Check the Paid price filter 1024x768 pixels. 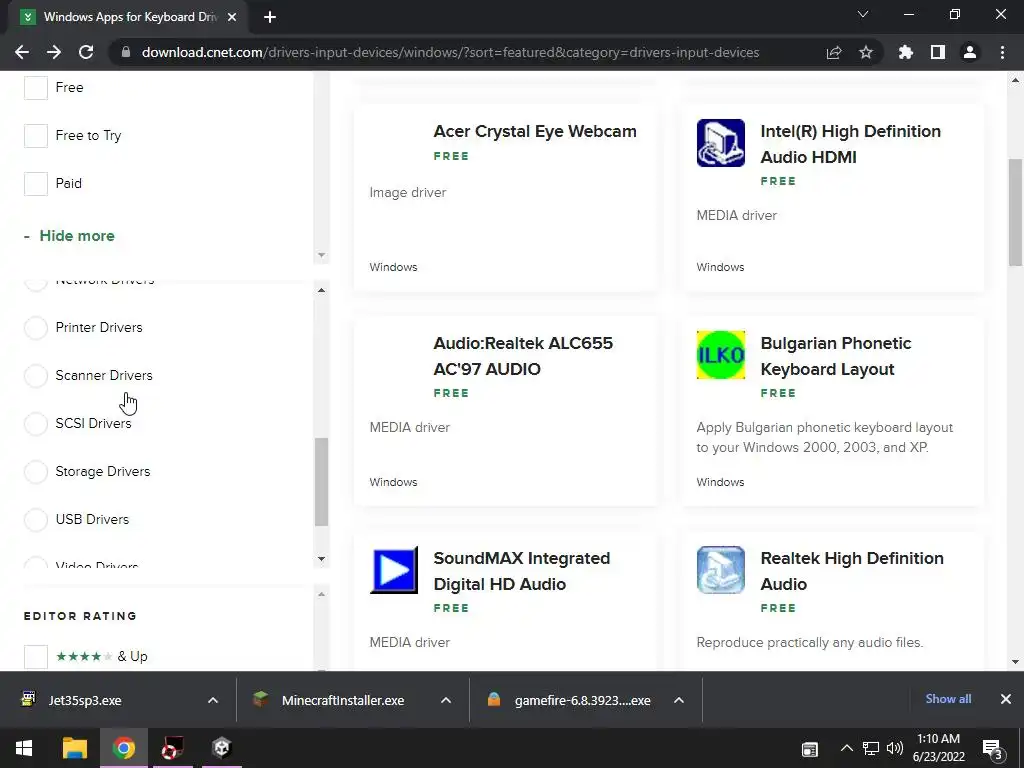(x=36, y=184)
